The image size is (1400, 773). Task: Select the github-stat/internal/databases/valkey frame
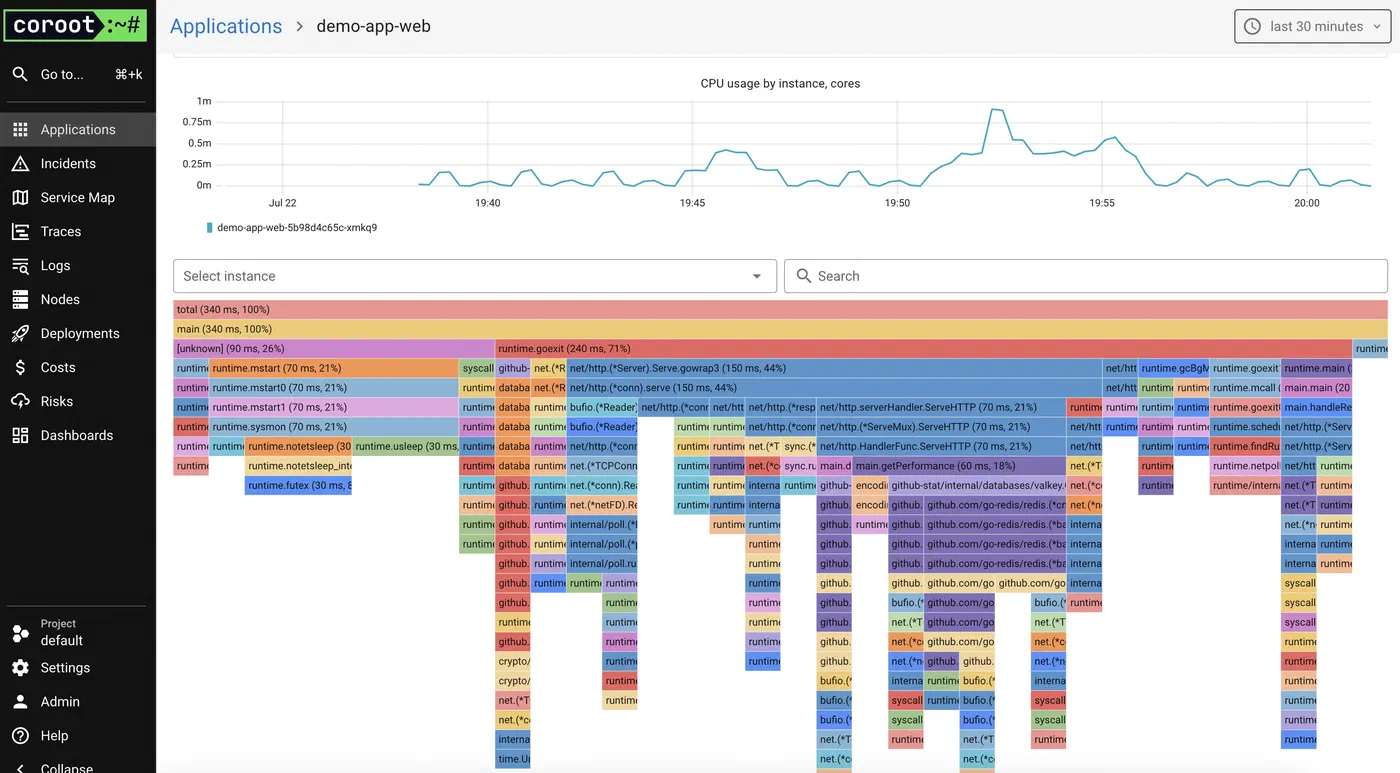click(977, 485)
